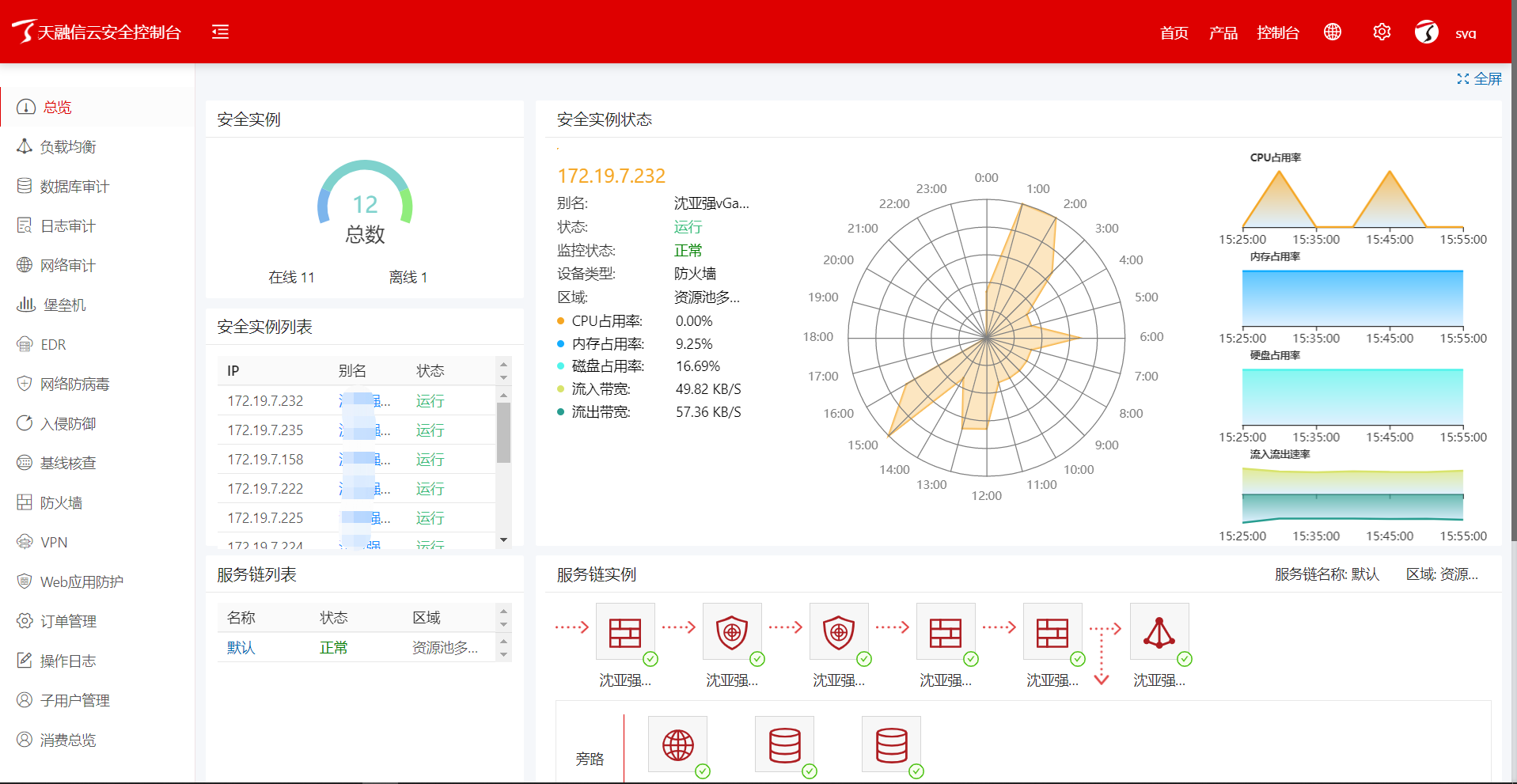Click the first shield icon in service chain
The height and width of the screenshot is (784, 1517).
(x=732, y=632)
